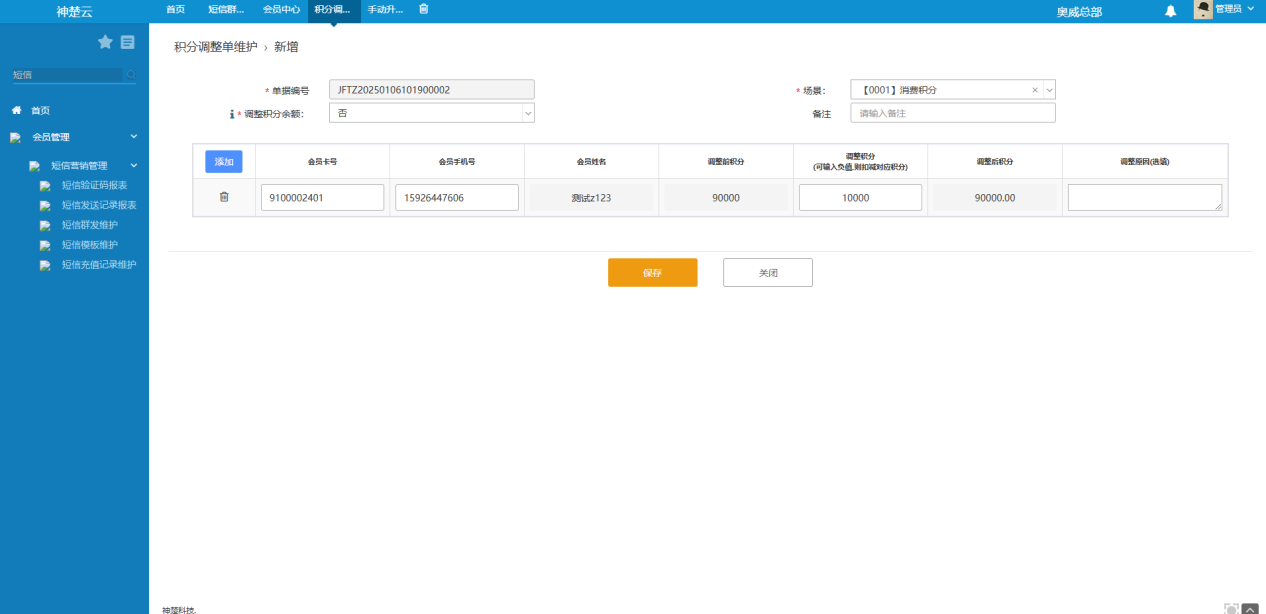Click the member name cell 测试z123

pyautogui.click(x=591, y=197)
